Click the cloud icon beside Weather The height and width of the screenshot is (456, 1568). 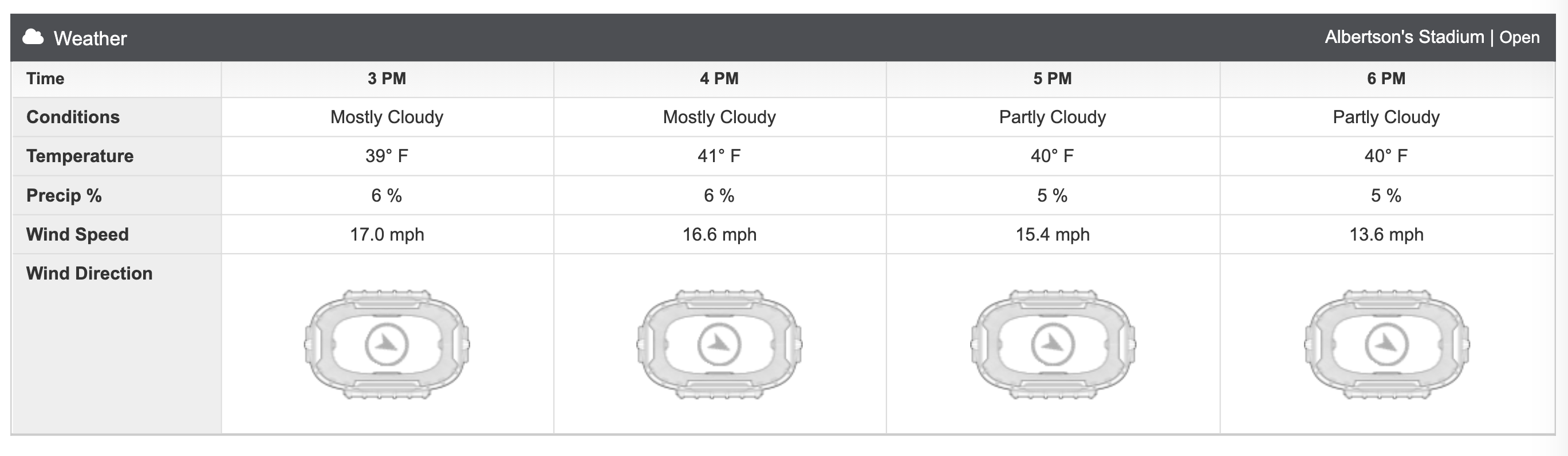point(33,38)
